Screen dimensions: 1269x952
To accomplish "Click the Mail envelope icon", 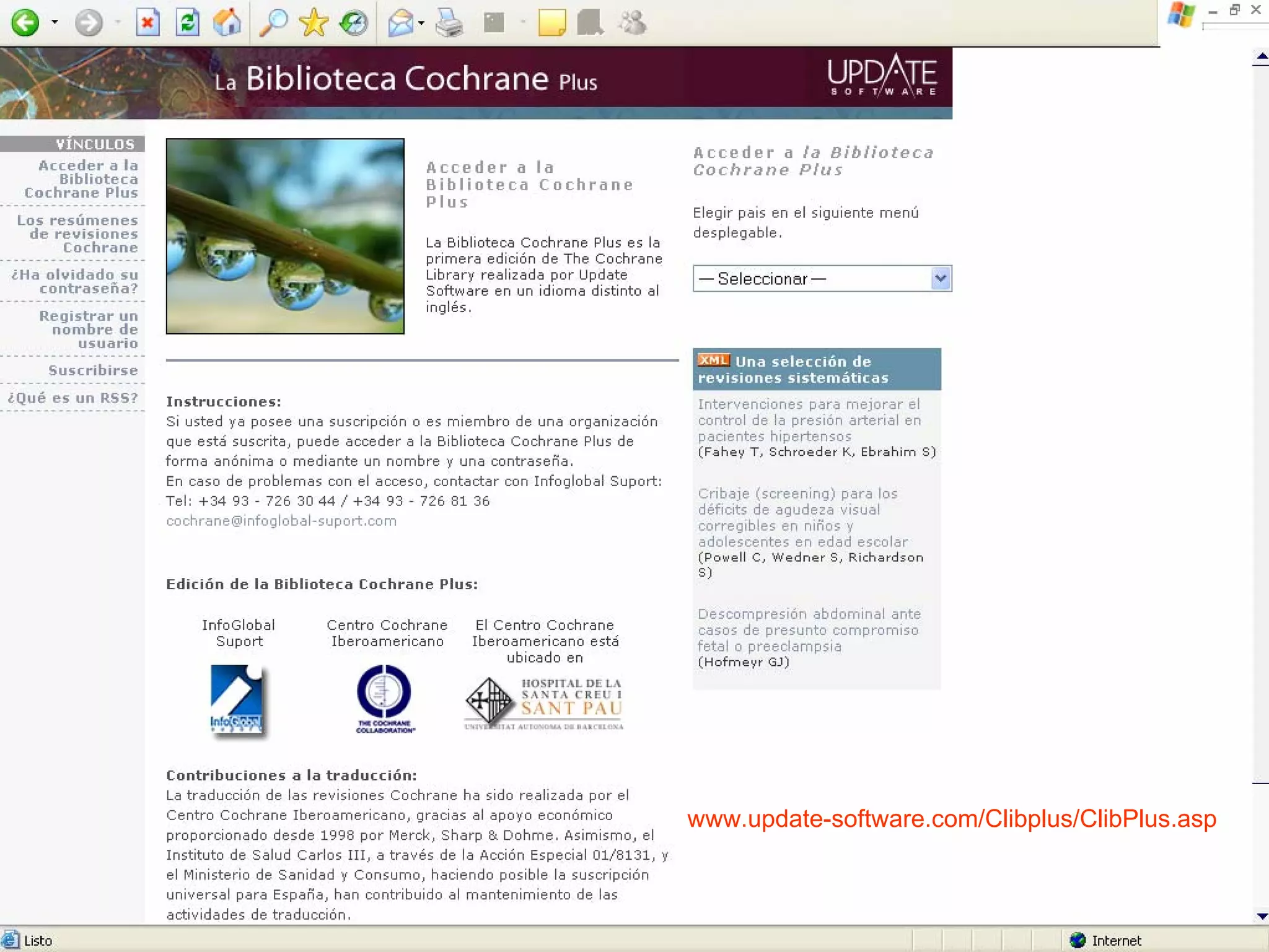I will tap(400, 23).
